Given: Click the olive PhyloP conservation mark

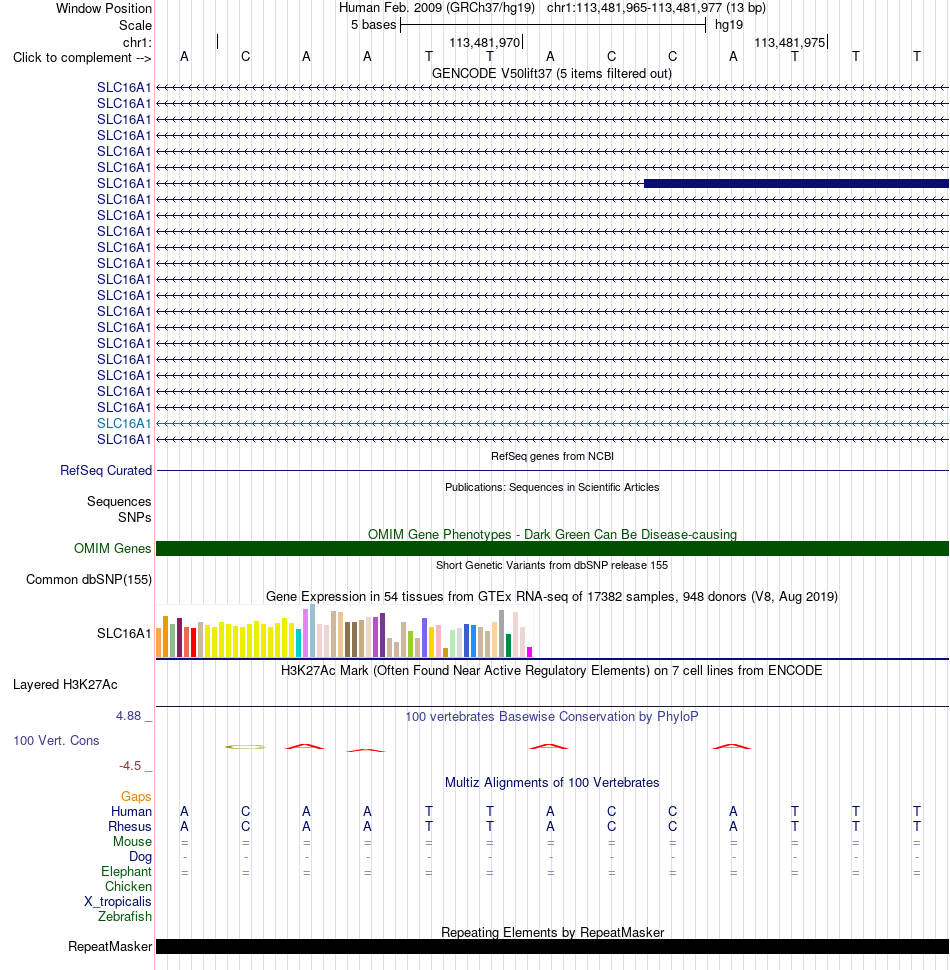Looking at the screenshot, I should (x=246, y=747).
